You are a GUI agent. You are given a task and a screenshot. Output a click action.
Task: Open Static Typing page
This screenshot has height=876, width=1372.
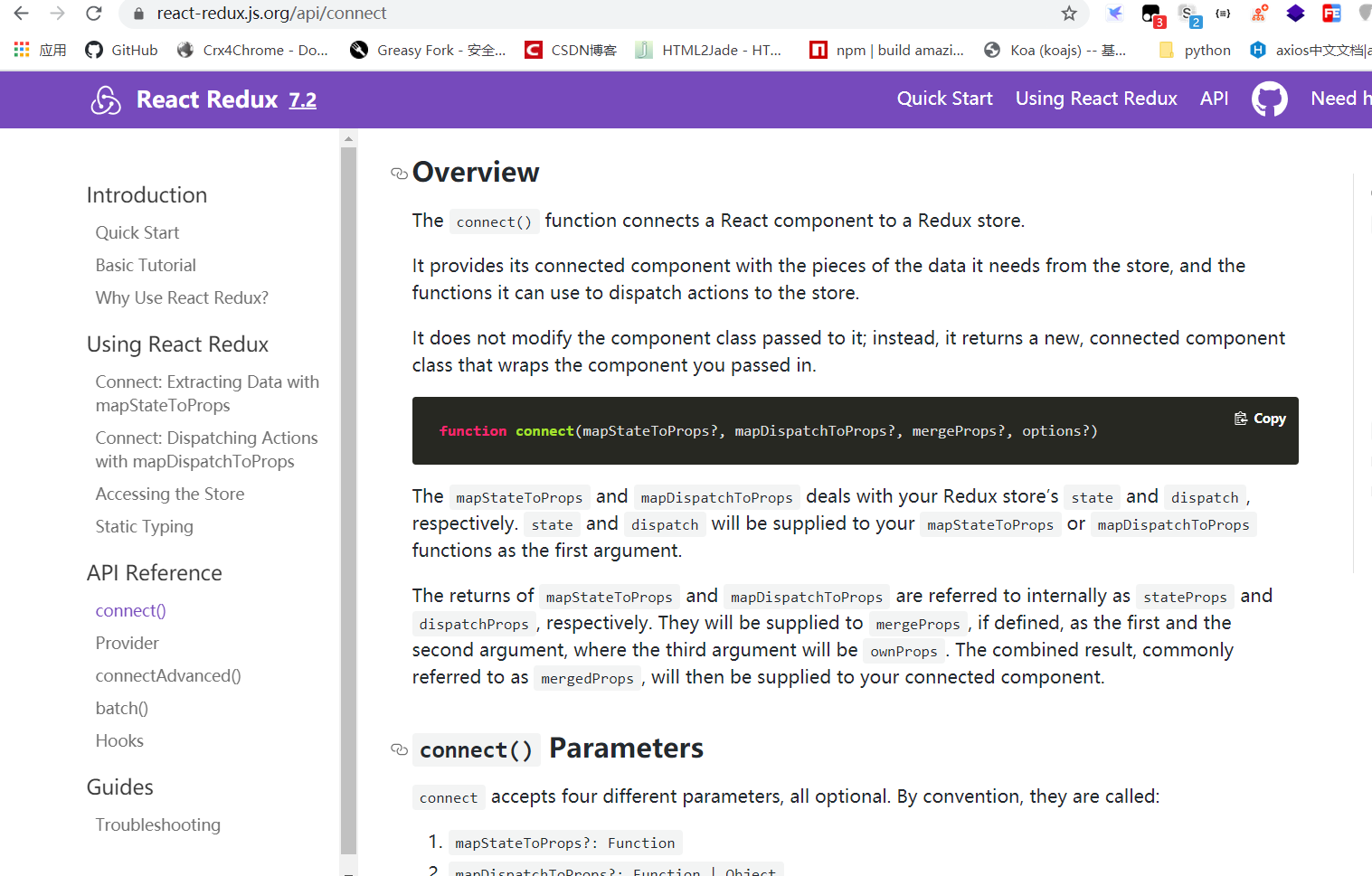click(x=145, y=526)
